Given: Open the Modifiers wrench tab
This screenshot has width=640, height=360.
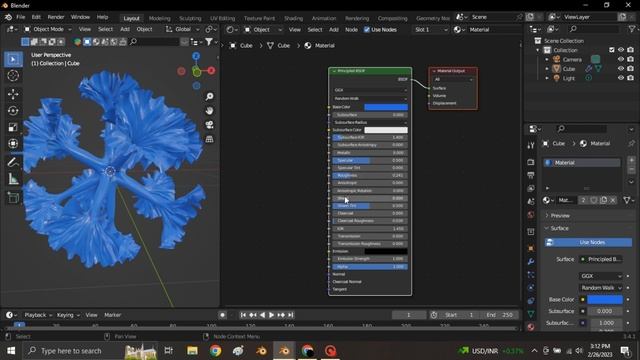Looking at the screenshot, I should pyautogui.click(x=531, y=262).
